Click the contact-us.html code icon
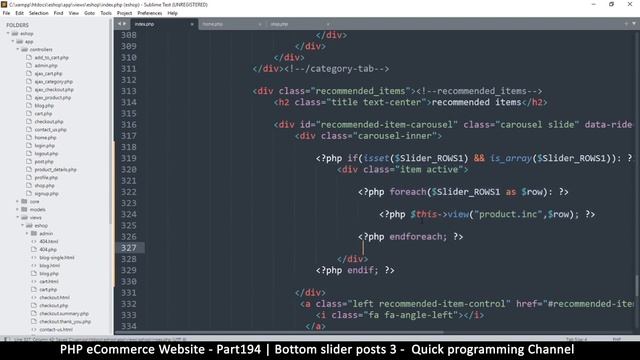The height and width of the screenshot is (360, 640). point(34,329)
